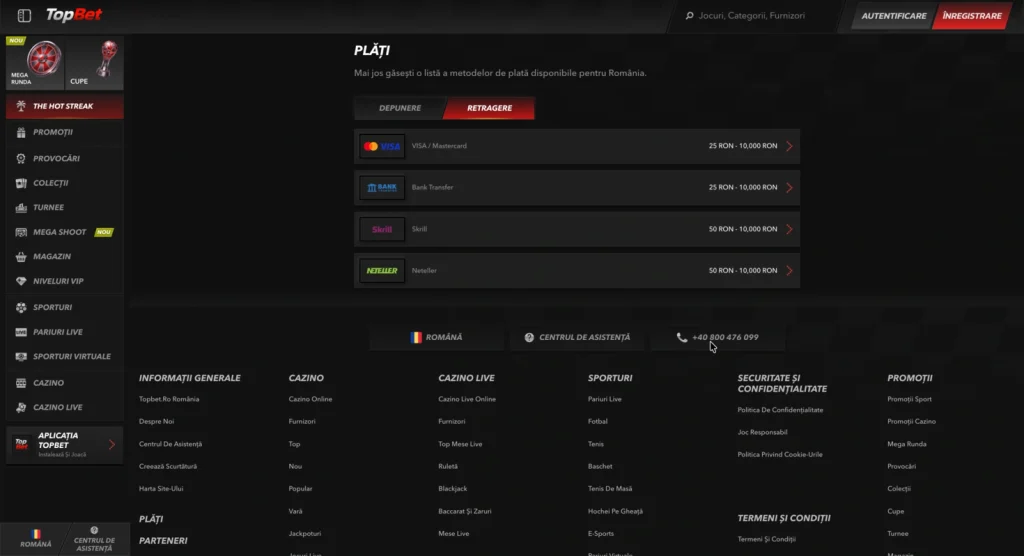Click the Magazin basket icon
This screenshot has height=556, width=1024.
[21, 257]
